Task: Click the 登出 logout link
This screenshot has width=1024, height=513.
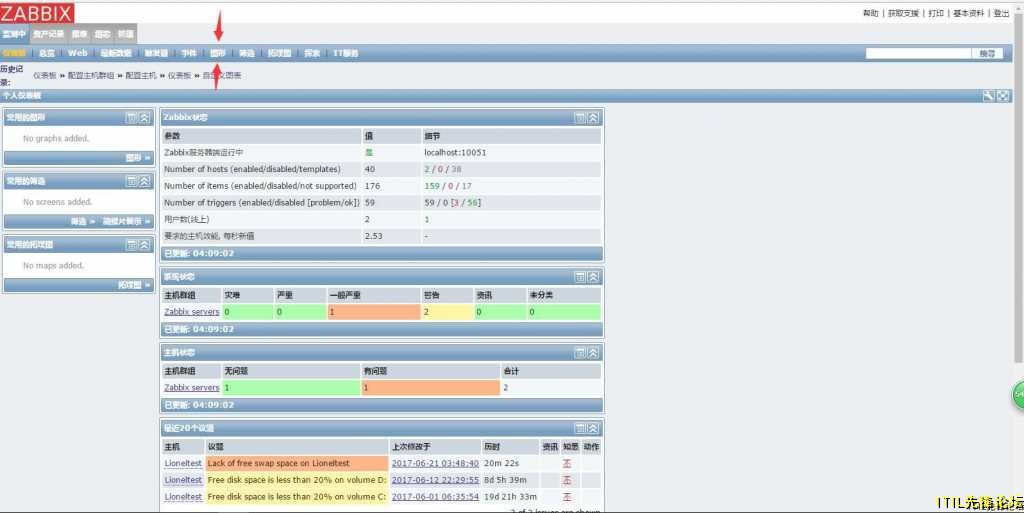Action: pos(1001,13)
